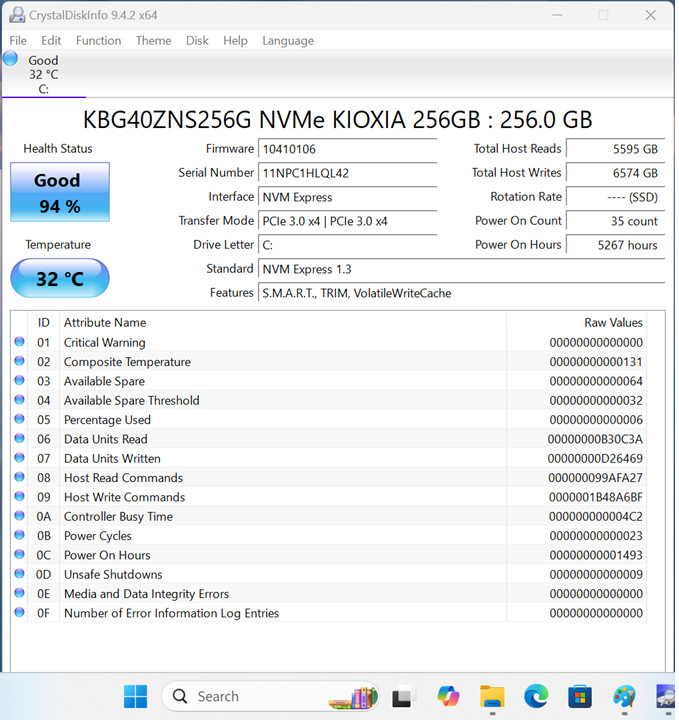679x720 pixels.
Task: Click the Power On Hours value 5267 hours
Action: (615, 245)
